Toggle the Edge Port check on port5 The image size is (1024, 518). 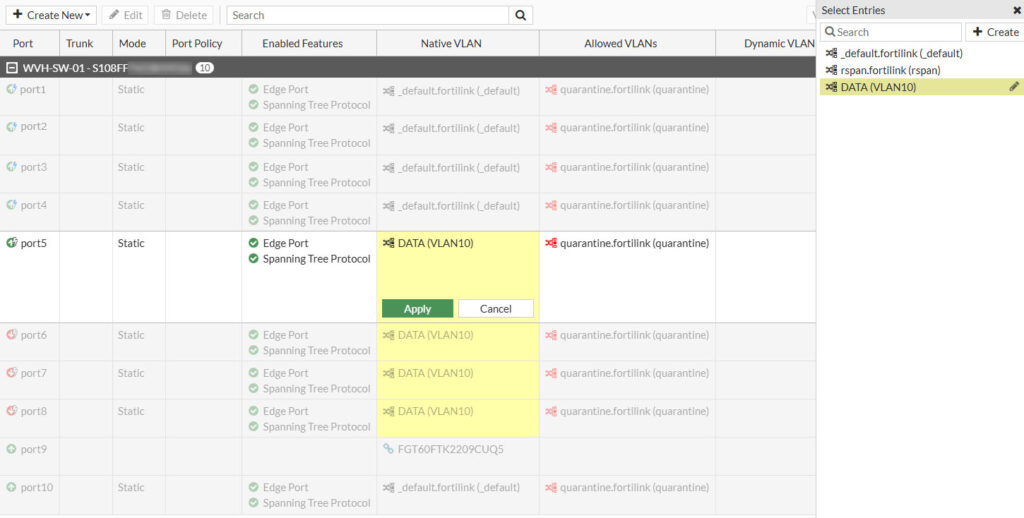[254, 243]
